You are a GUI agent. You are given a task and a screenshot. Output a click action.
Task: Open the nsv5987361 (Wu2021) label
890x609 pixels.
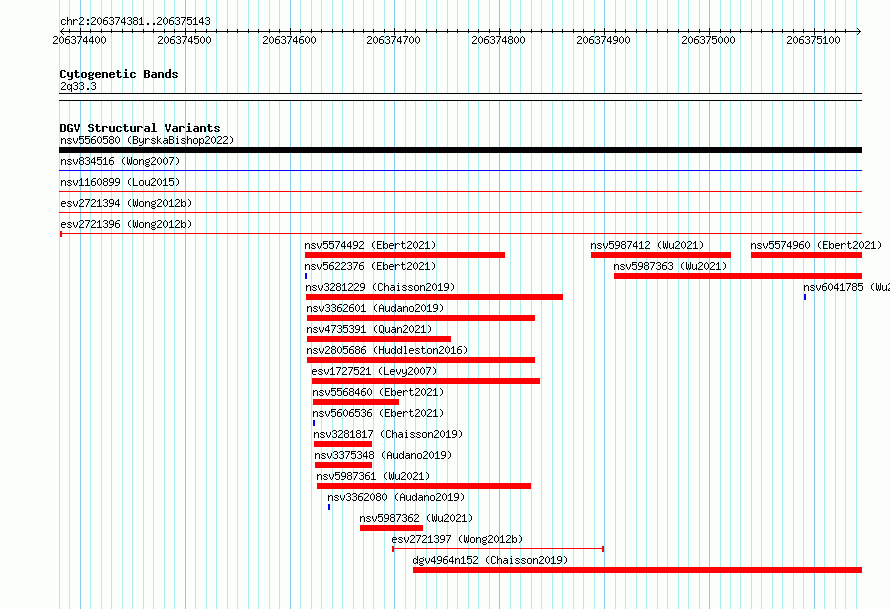[373, 476]
